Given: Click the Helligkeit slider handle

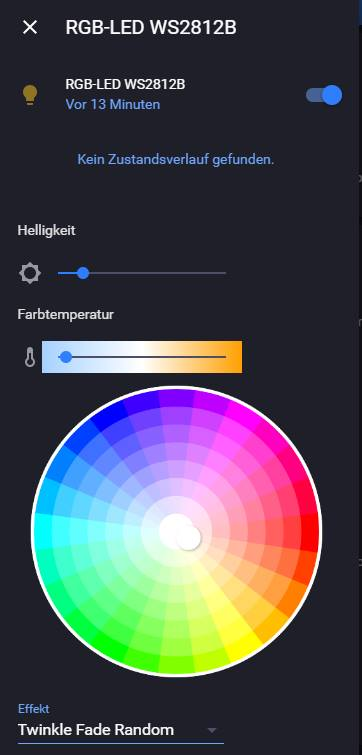Looking at the screenshot, I should point(83,273).
